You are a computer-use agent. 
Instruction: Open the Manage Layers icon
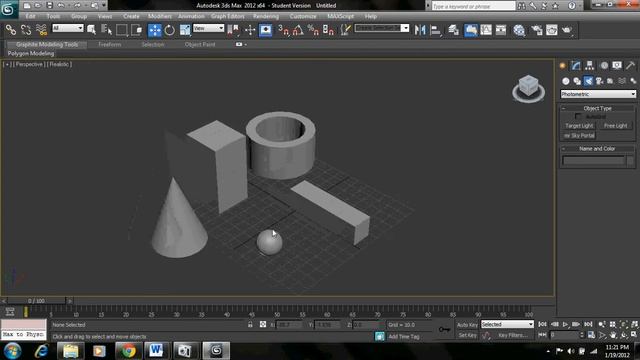coord(453,30)
